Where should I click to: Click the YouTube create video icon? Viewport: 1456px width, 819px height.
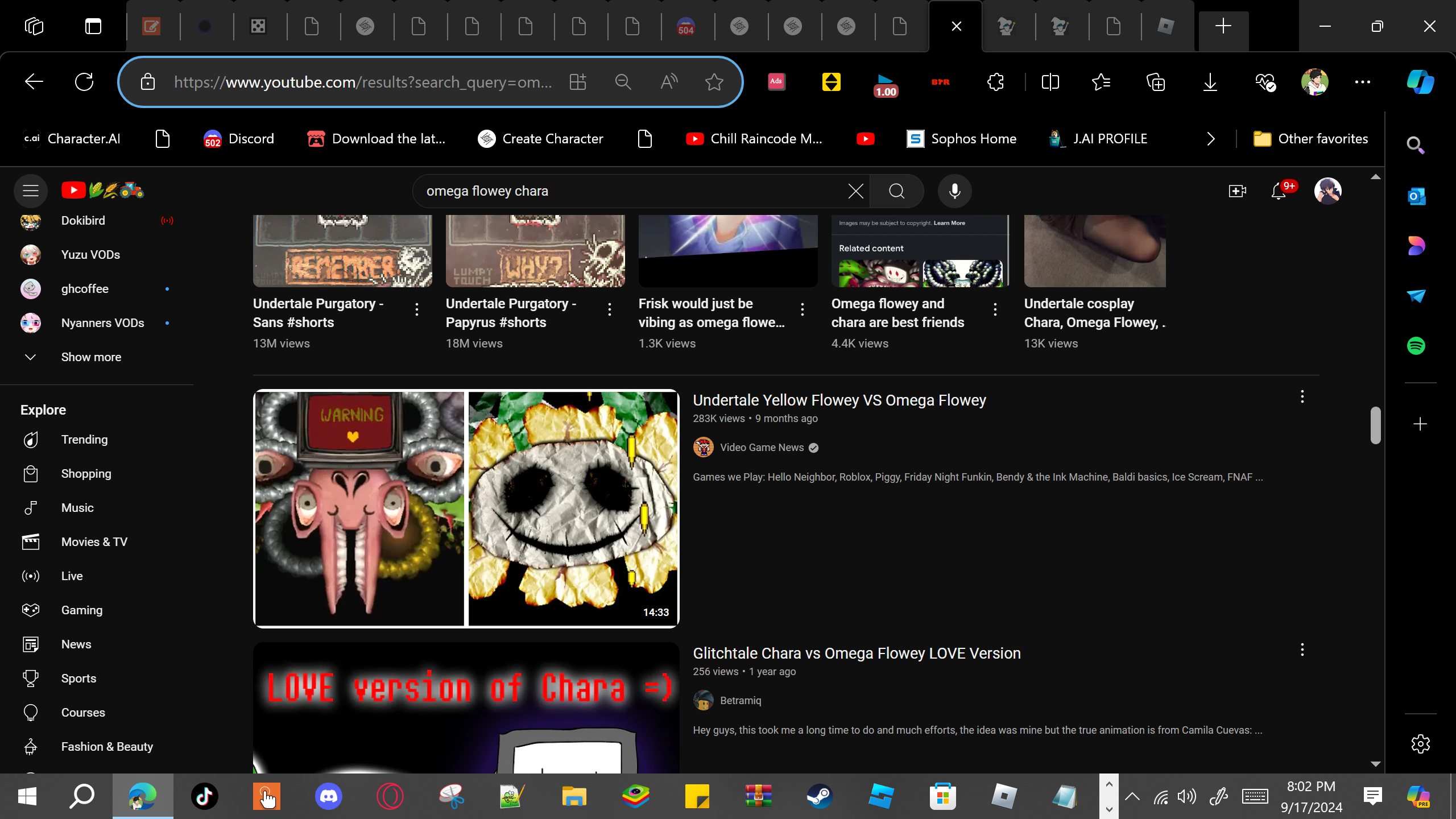pyautogui.click(x=1237, y=191)
